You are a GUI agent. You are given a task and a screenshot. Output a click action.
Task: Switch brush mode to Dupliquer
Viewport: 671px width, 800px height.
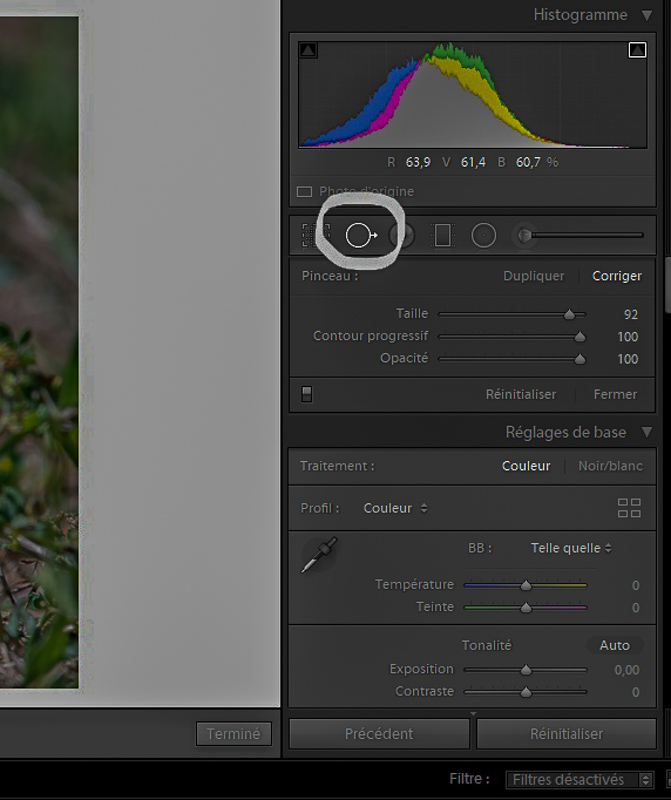coord(533,276)
